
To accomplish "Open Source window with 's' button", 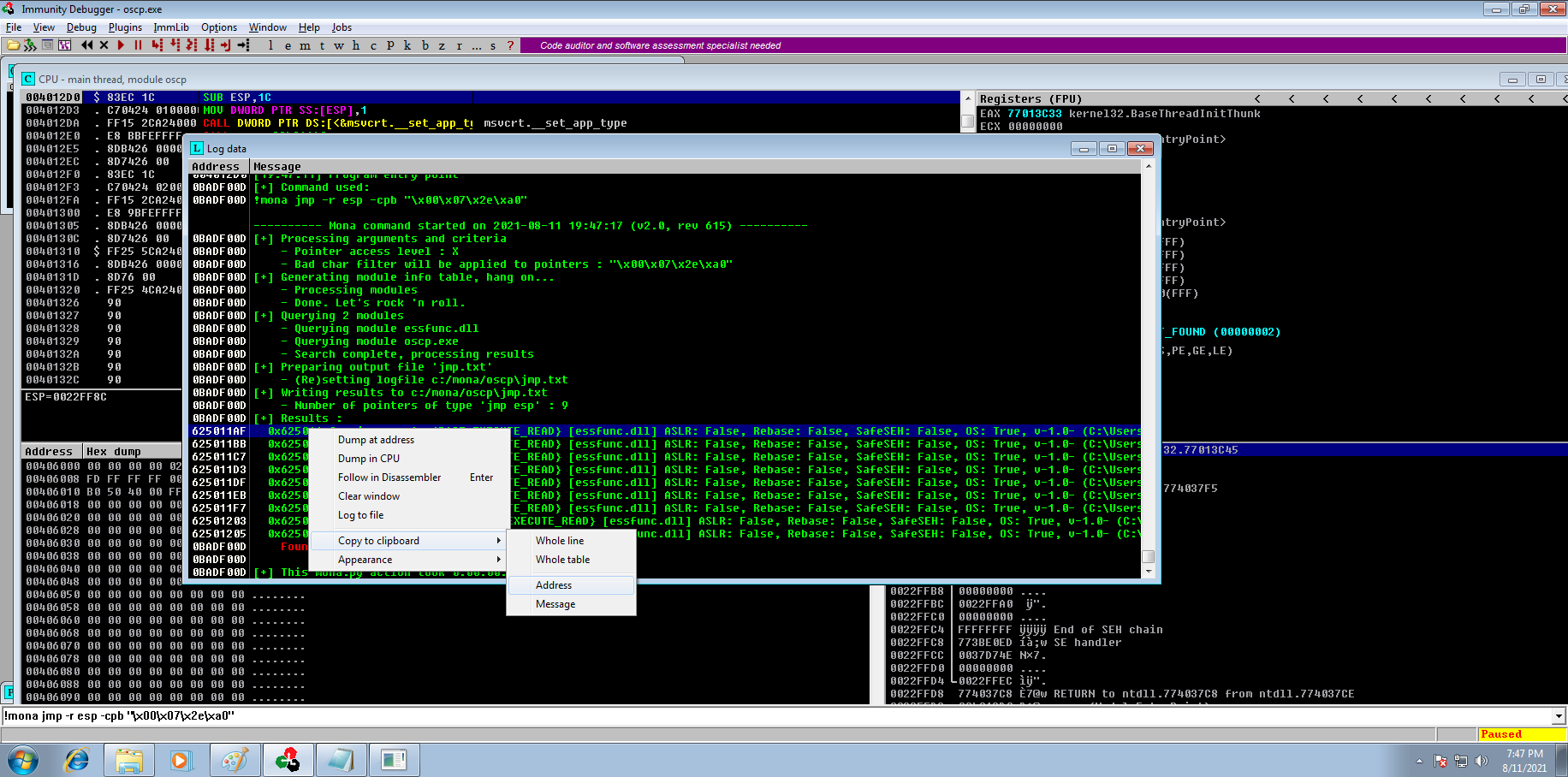I will click(x=493, y=45).
